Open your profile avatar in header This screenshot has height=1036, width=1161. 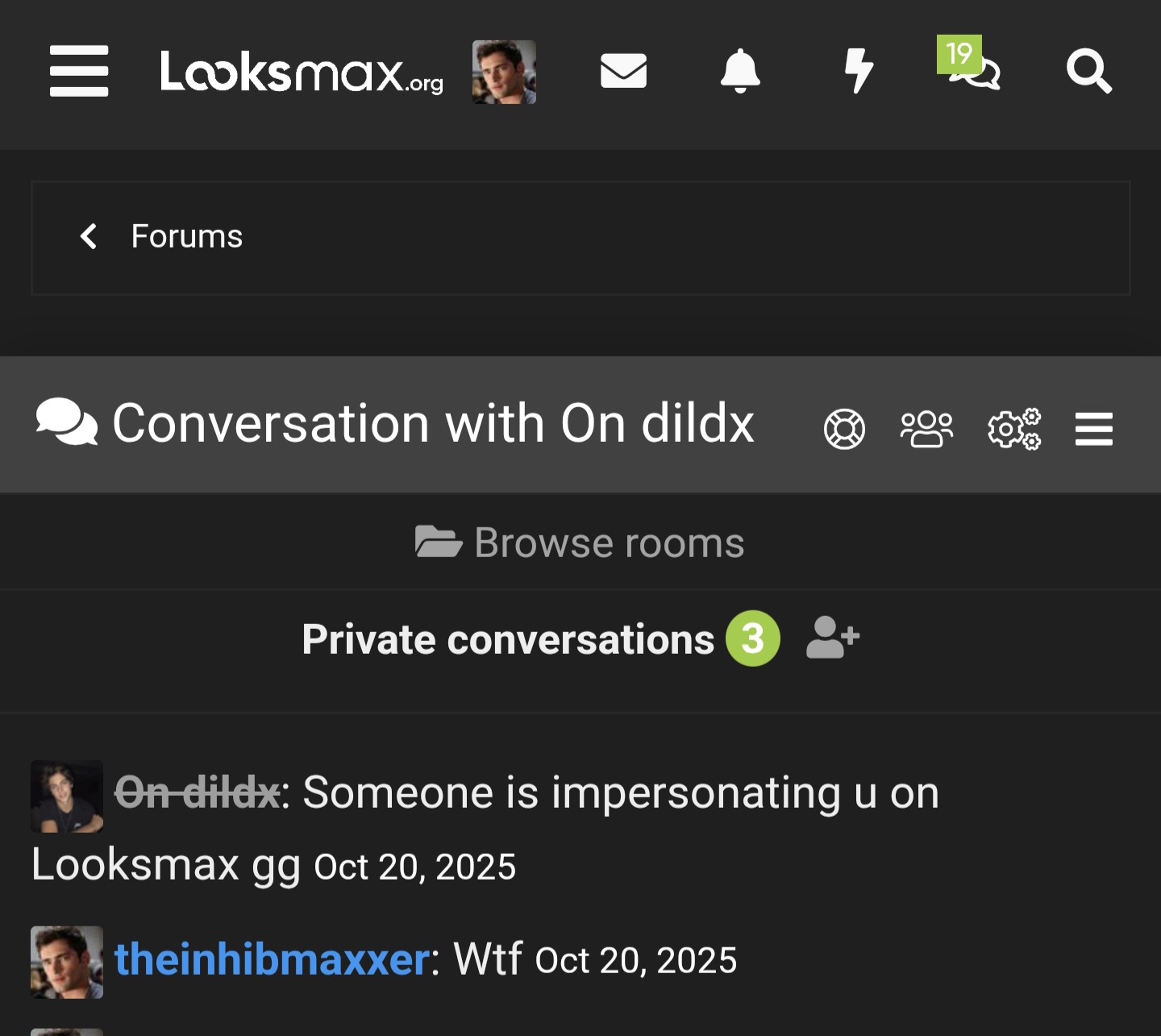(504, 72)
